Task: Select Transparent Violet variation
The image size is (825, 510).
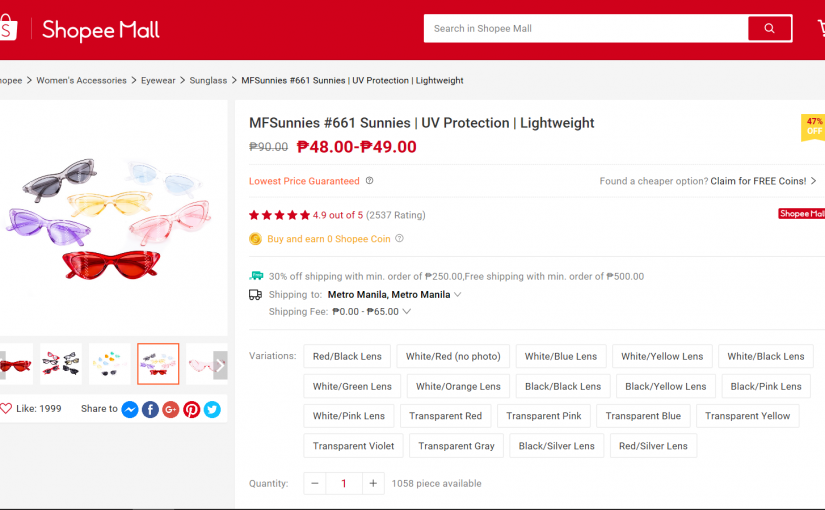Action: [353, 446]
